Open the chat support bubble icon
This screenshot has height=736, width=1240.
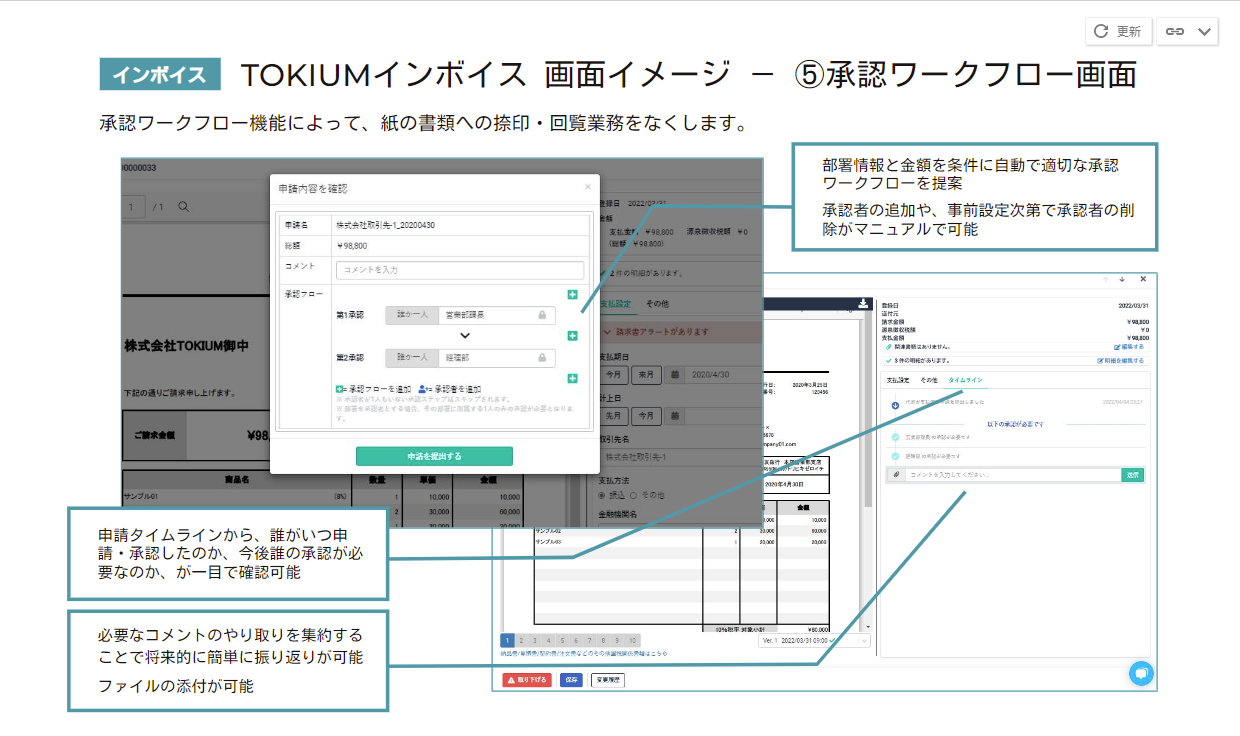coord(1141,674)
